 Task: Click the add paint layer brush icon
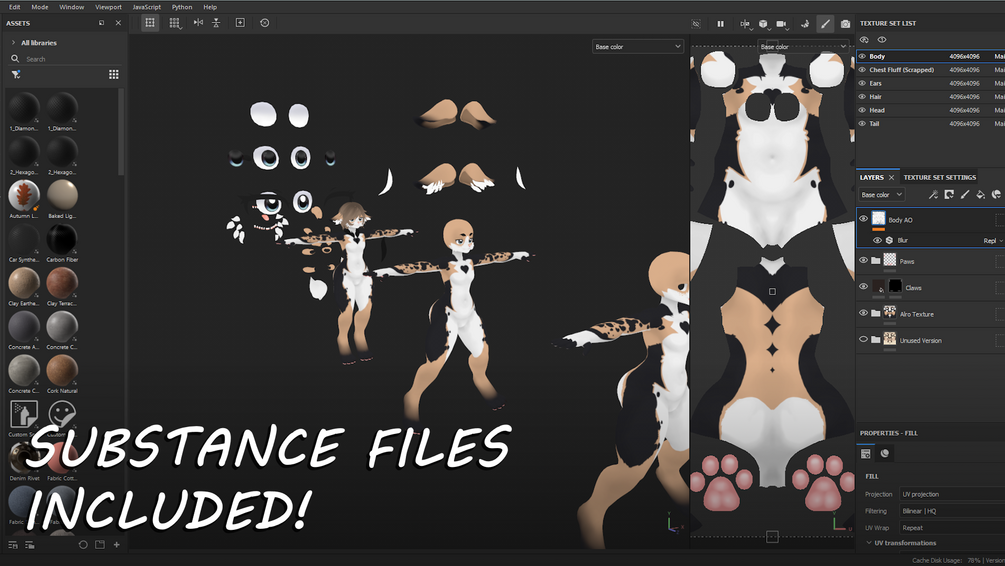pos(965,194)
